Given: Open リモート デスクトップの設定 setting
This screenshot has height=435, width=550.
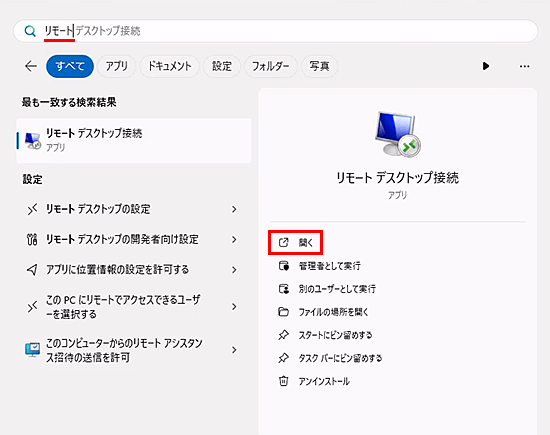Looking at the screenshot, I should [134, 209].
